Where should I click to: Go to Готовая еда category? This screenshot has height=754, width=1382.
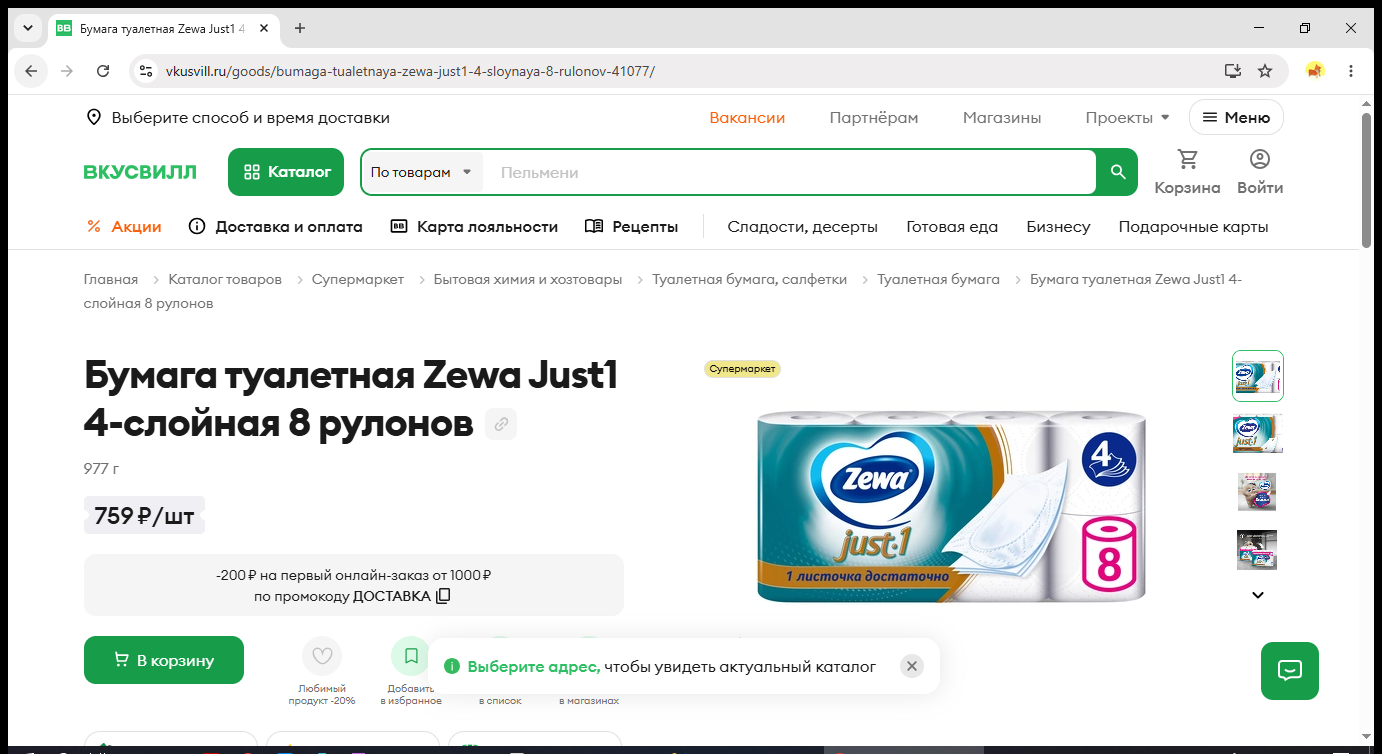point(952,227)
